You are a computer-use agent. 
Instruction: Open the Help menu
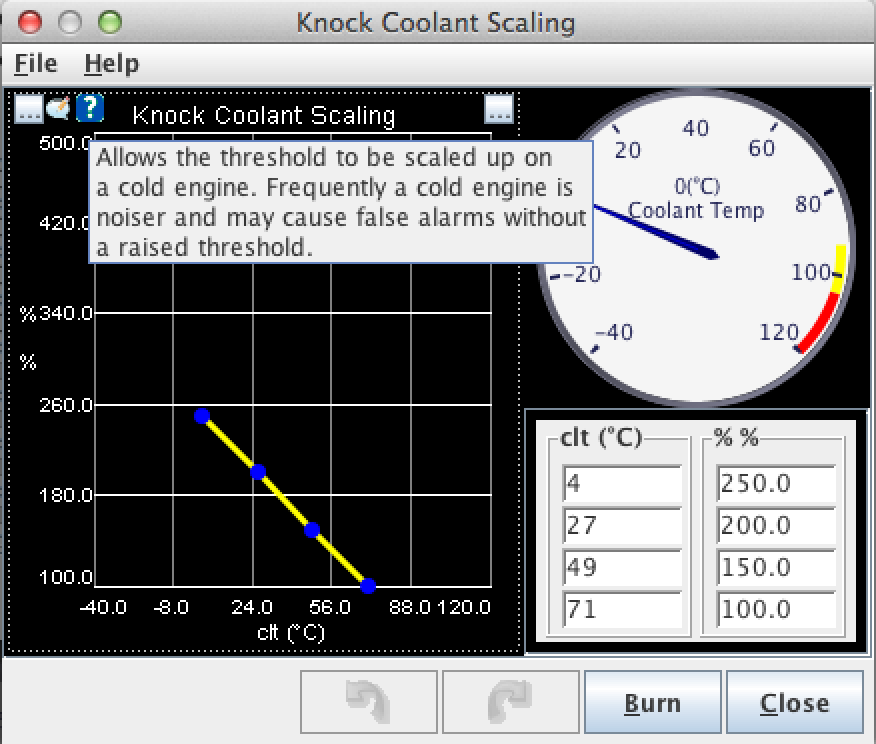111,63
